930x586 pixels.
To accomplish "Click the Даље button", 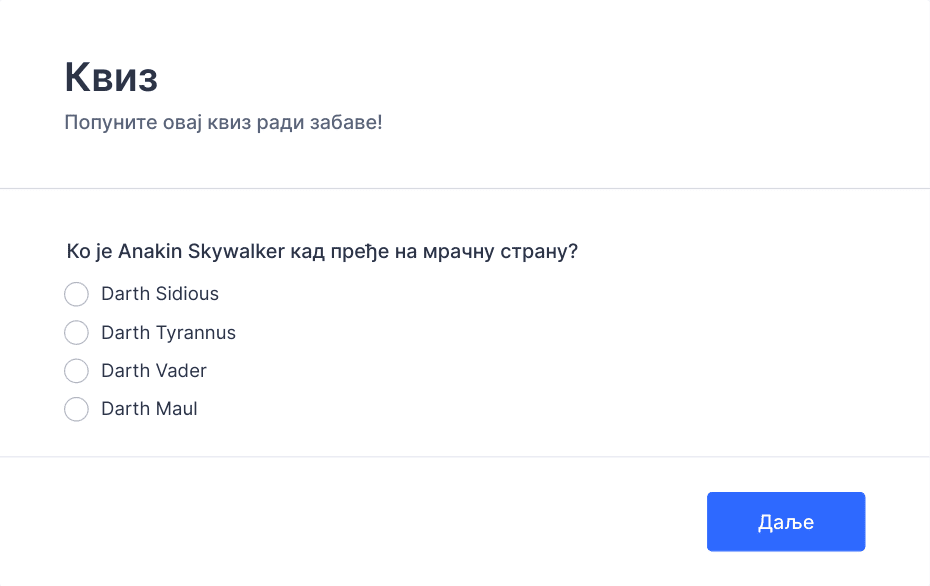I will click(786, 521).
